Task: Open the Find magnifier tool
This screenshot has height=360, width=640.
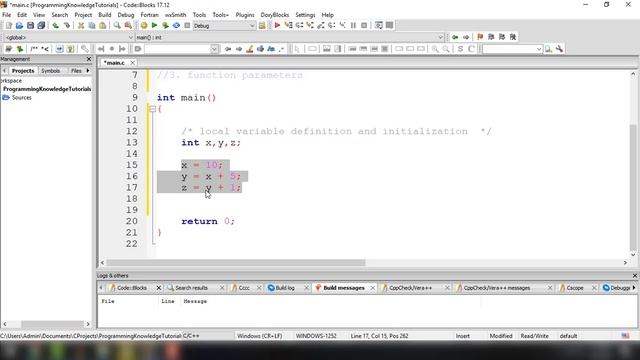Action: tap(117, 25)
